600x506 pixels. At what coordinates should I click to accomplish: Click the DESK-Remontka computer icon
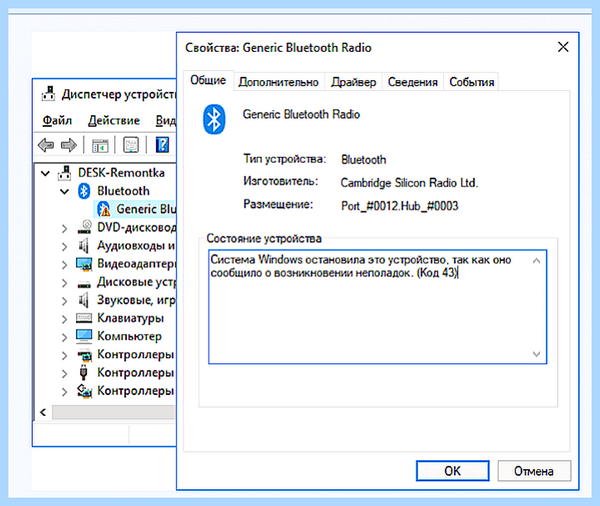pyautogui.click(x=65, y=173)
